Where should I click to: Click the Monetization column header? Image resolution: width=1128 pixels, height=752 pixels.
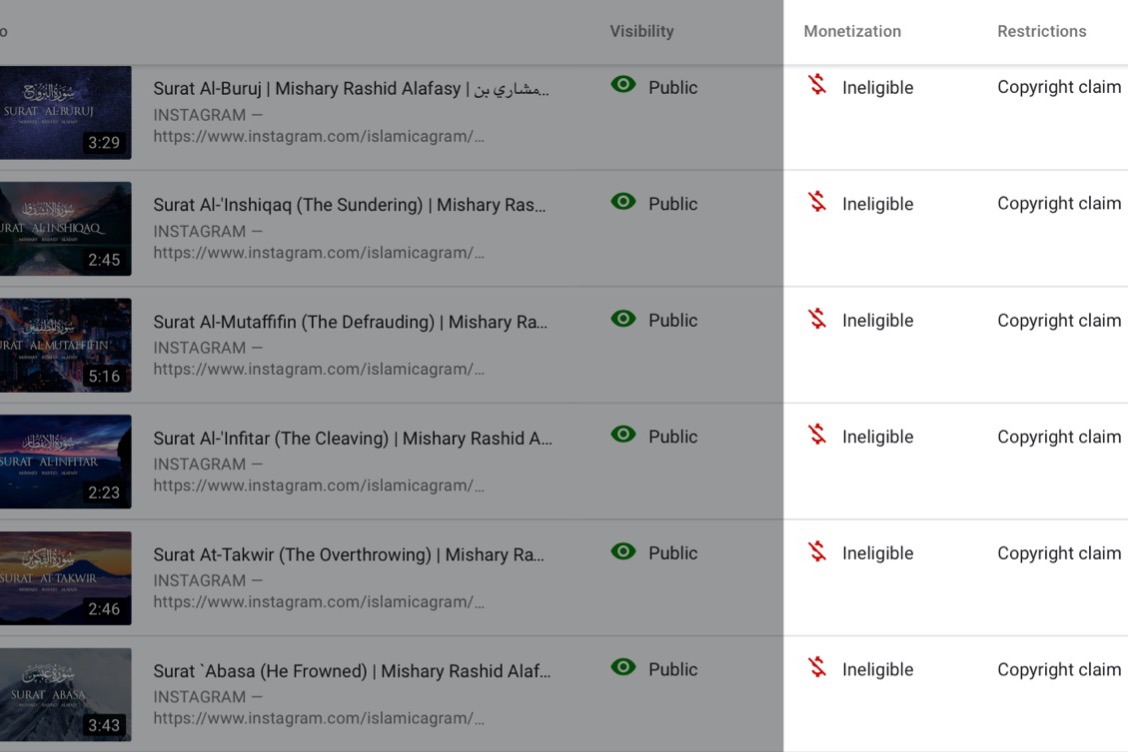tap(852, 31)
